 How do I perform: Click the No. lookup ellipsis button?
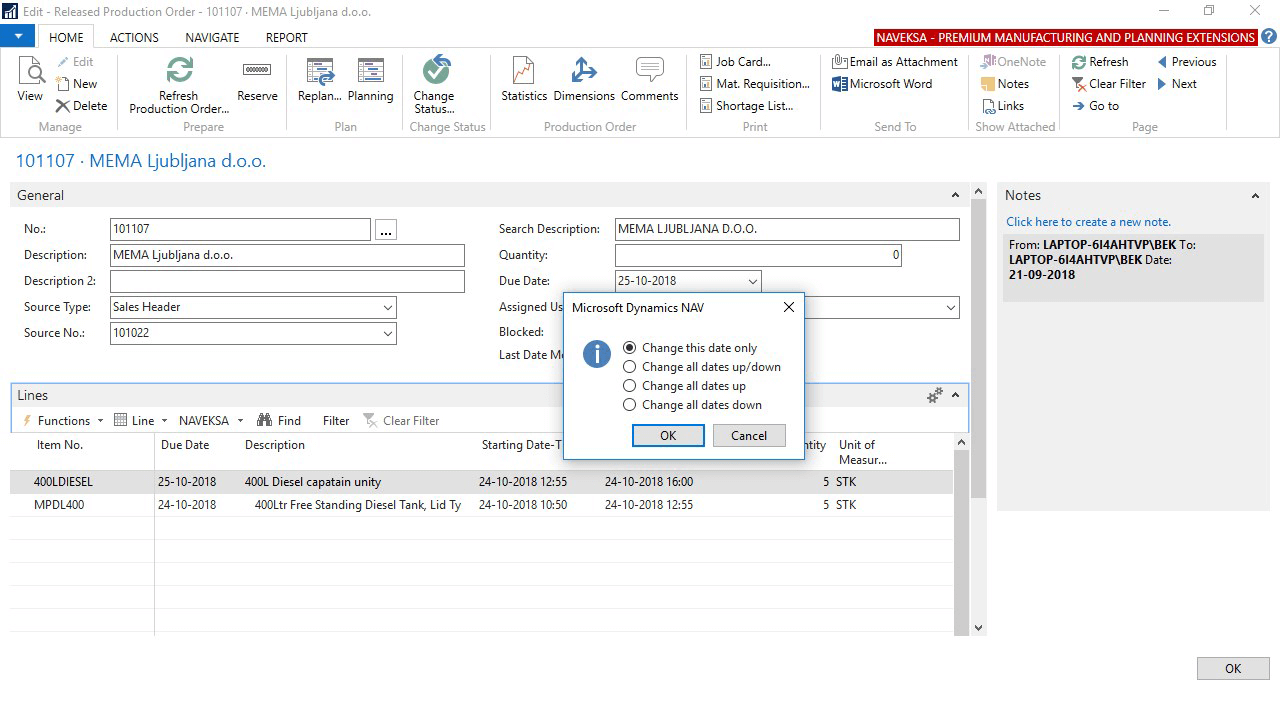386,230
